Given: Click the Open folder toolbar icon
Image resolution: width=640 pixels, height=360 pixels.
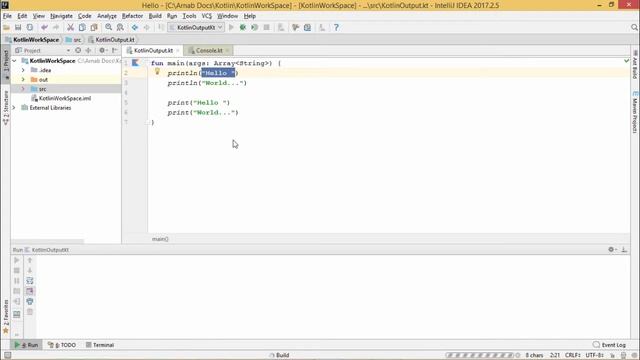Looking at the screenshot, I should point(6,27).
